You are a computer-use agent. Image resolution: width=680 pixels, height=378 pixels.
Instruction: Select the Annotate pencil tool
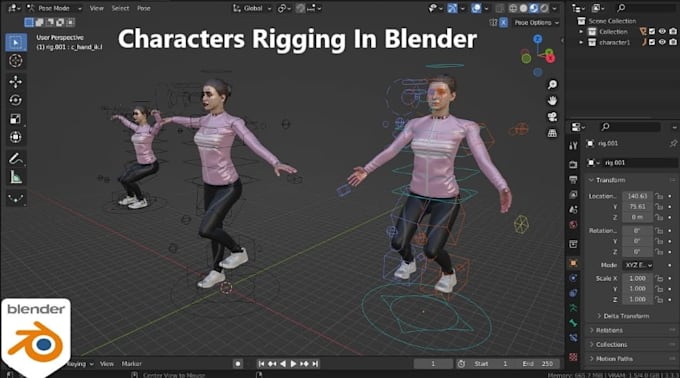pyautogui.click(x=16, y=159)
